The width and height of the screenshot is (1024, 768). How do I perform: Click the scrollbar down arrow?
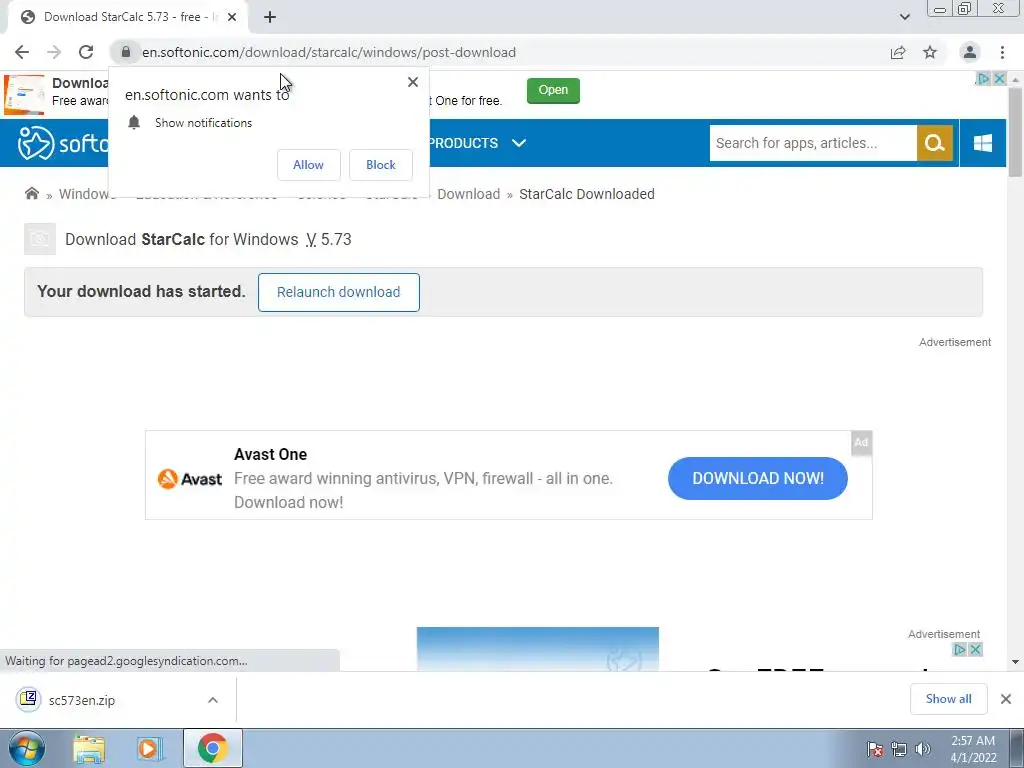(x=1015, y=662)
